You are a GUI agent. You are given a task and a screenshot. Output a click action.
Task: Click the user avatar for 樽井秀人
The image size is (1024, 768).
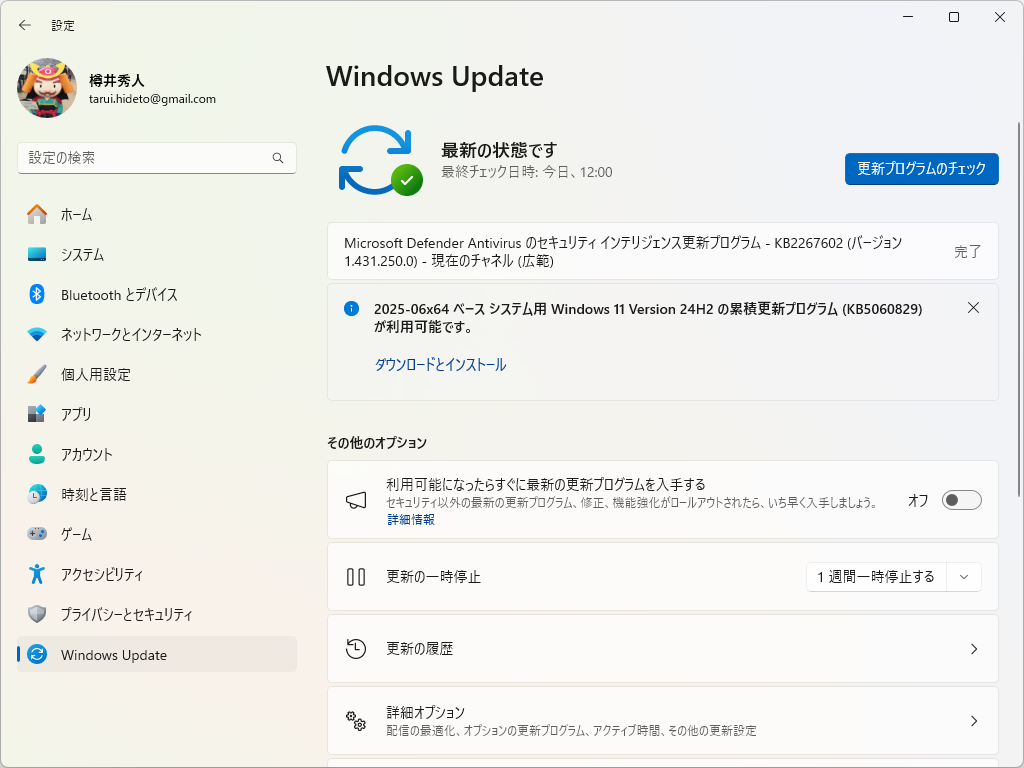coord(45,88)
